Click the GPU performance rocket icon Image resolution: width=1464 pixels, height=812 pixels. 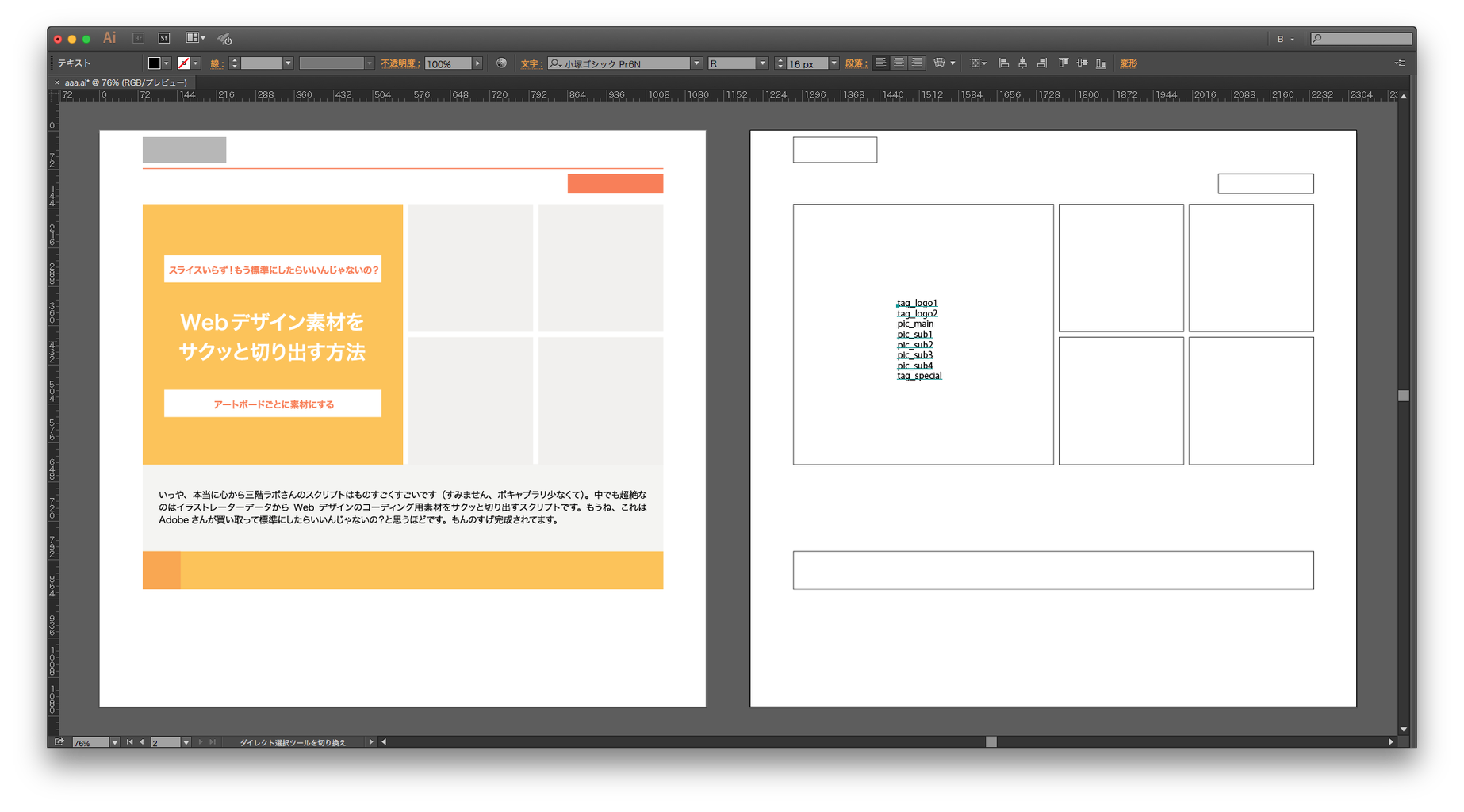click(x=225, y=38)
